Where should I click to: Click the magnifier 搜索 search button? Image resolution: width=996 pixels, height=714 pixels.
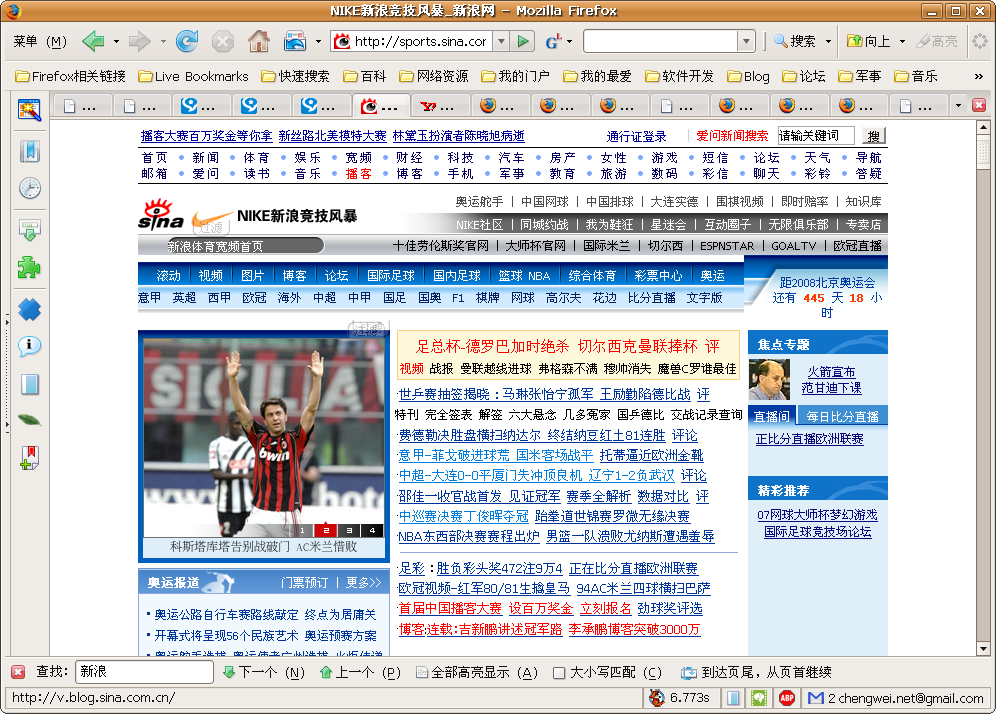795,42
